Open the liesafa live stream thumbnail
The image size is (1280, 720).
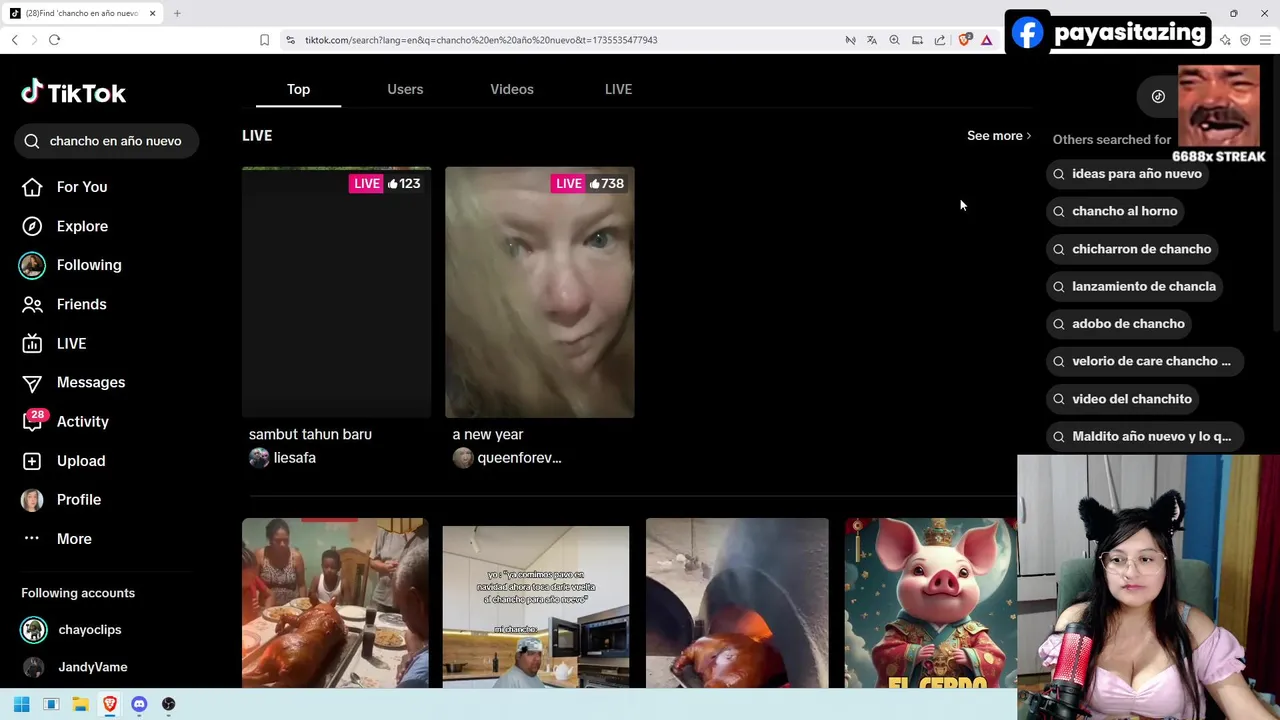[x=336, y=292]
